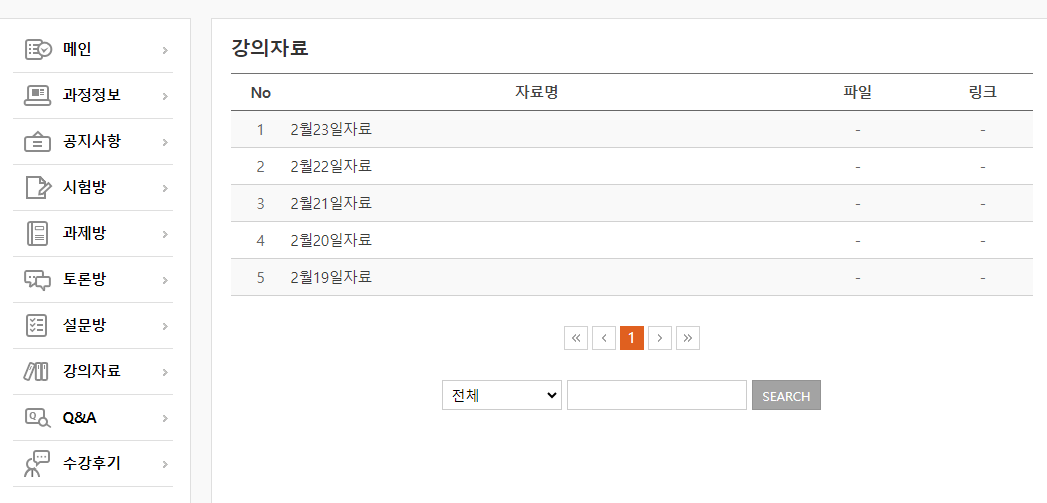1047x503 pixels.
Task: Click the Q&A magnifier icon
Action: pyautogui.click(x=38, y=417)
